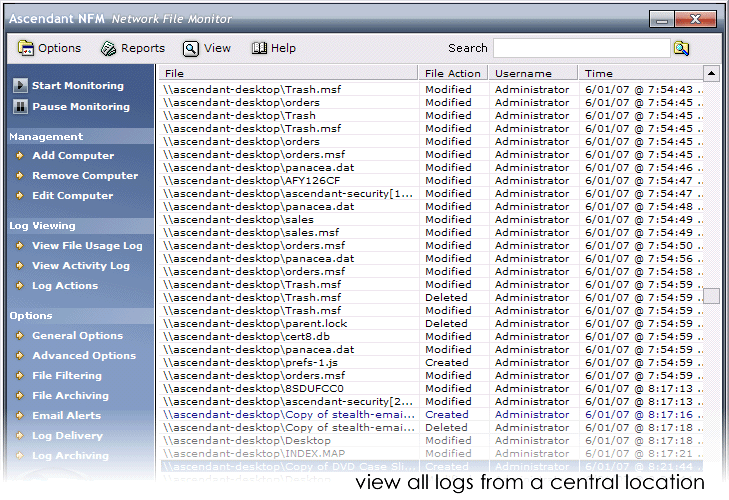Sort list by File Action column header
Viewport: 729px width, 500px height.
pos(453,73)
